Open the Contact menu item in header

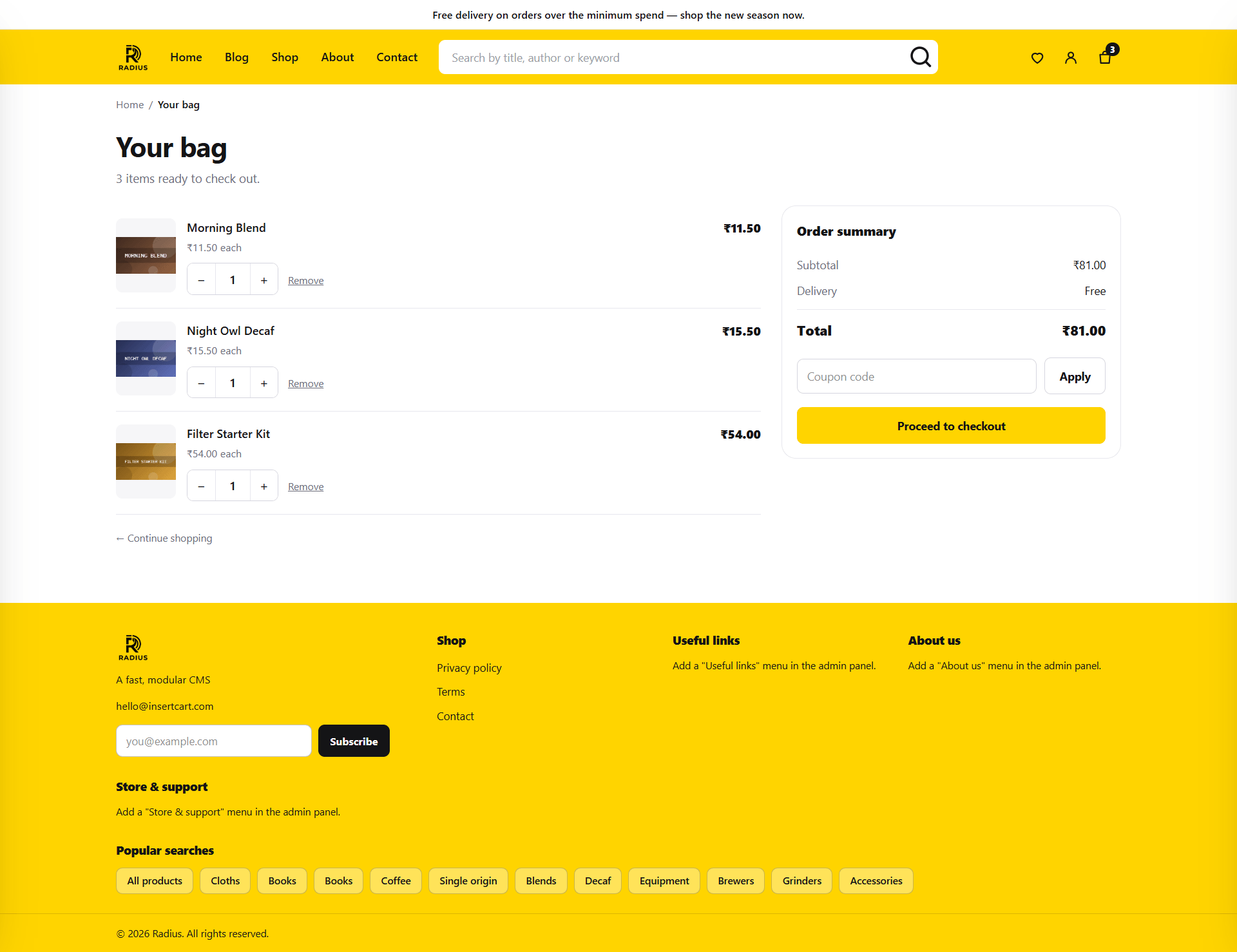pos(397,57)
